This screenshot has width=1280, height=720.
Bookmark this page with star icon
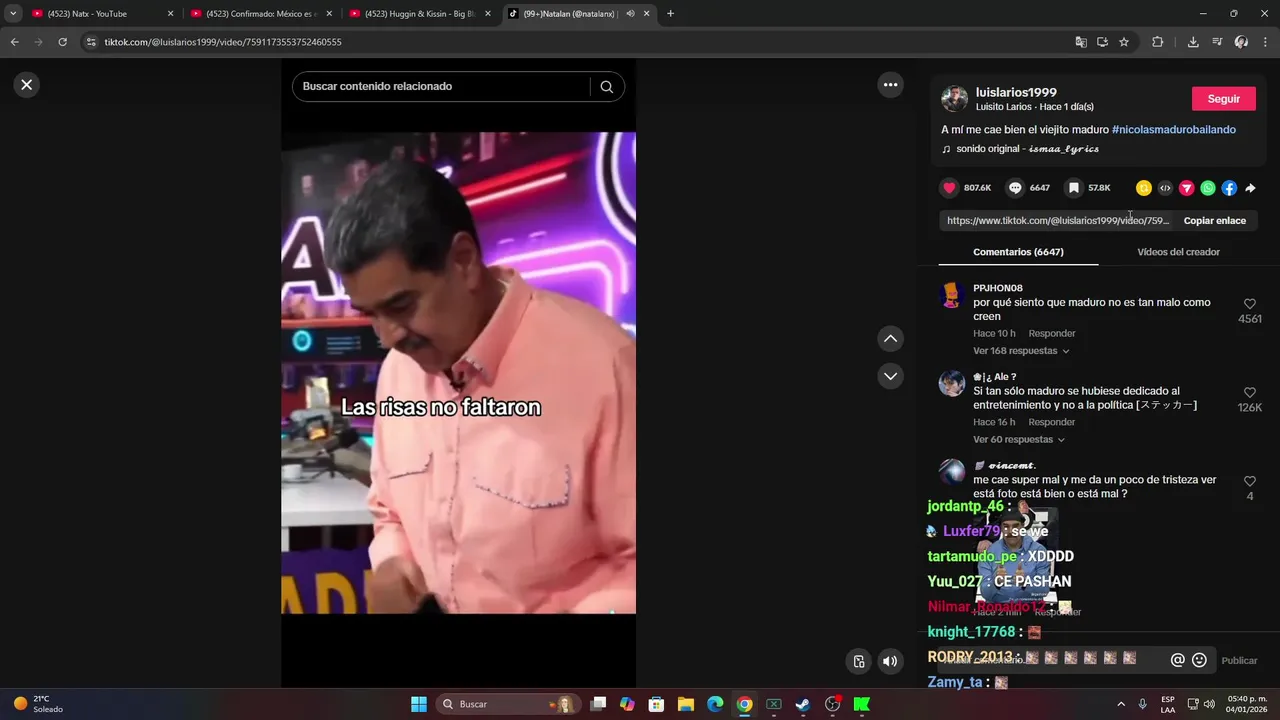tap(1124, 42)
